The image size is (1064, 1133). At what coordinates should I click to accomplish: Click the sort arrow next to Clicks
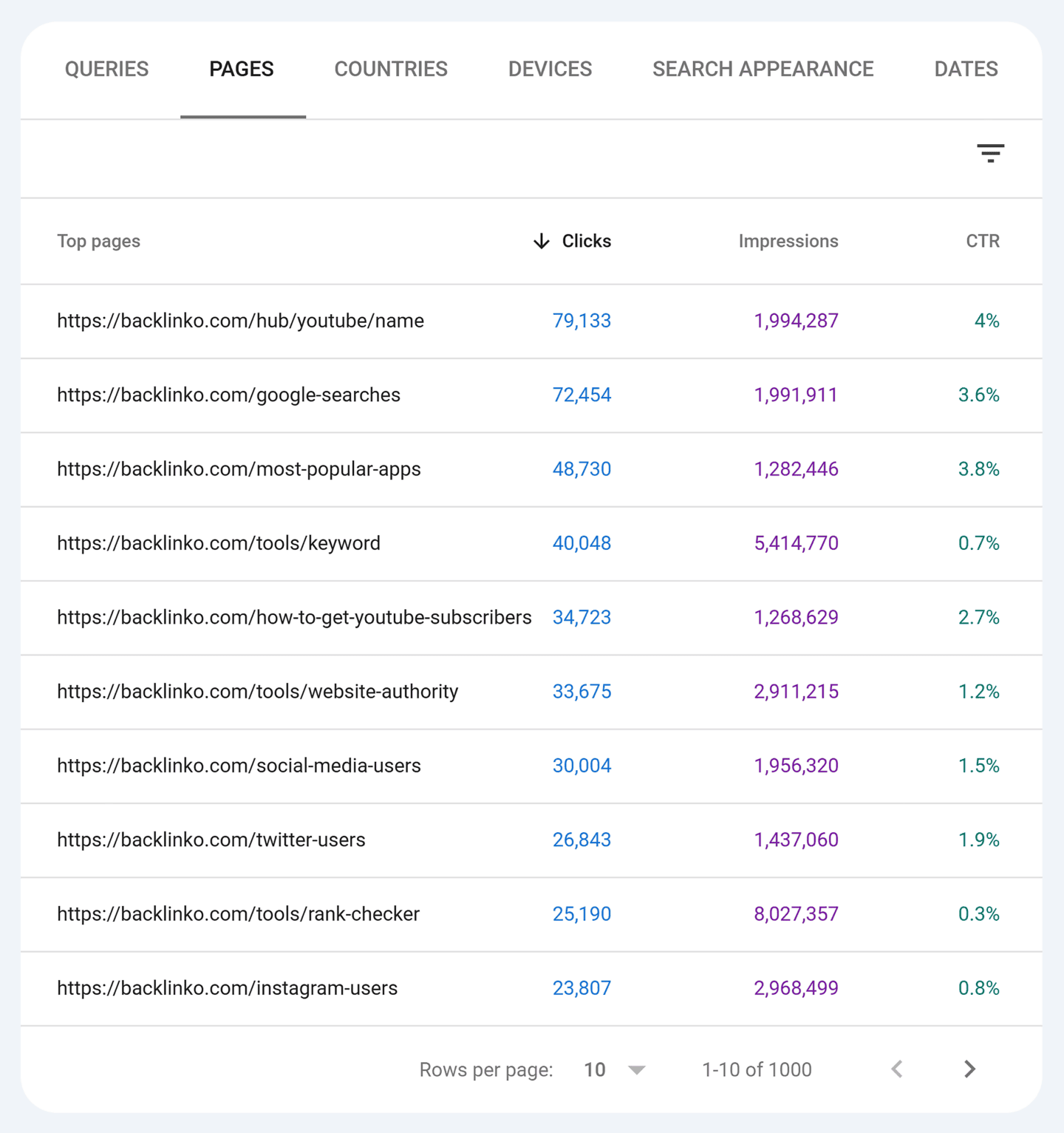pyautogui.click(x=541, y=241)
